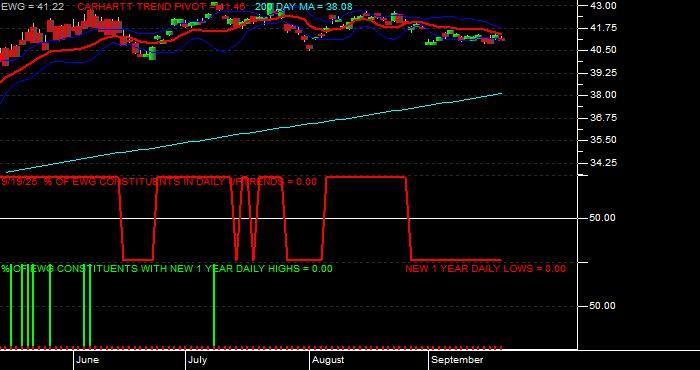Click the 34.25 price axis label

click(x=604, y=163)
